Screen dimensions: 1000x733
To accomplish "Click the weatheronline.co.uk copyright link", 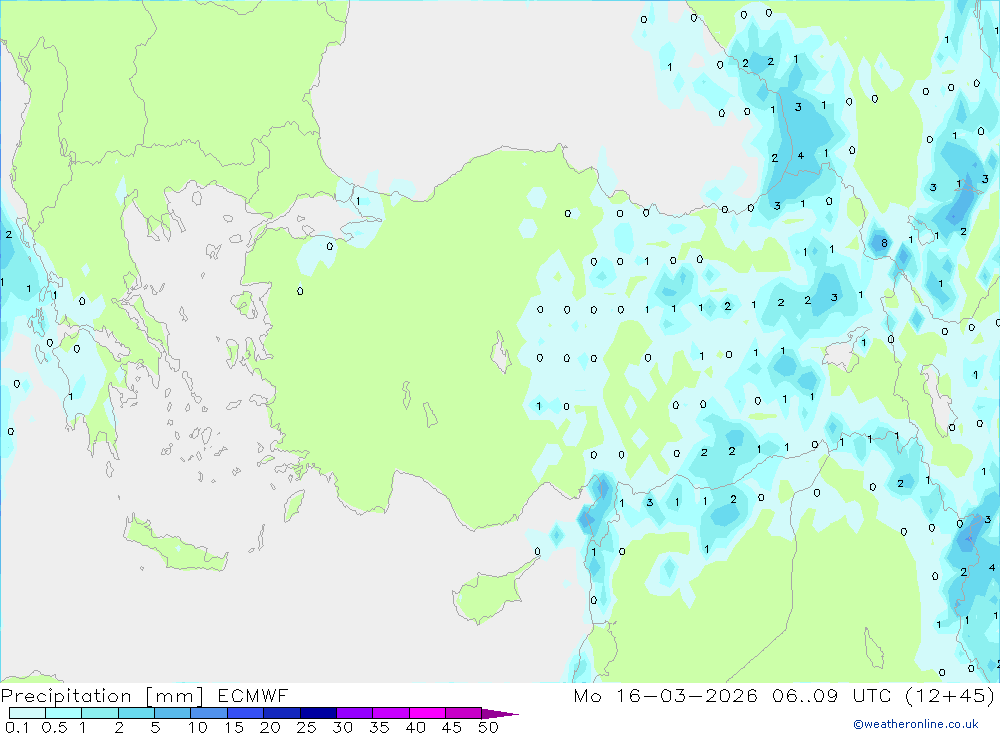I will tap(915, 723).
